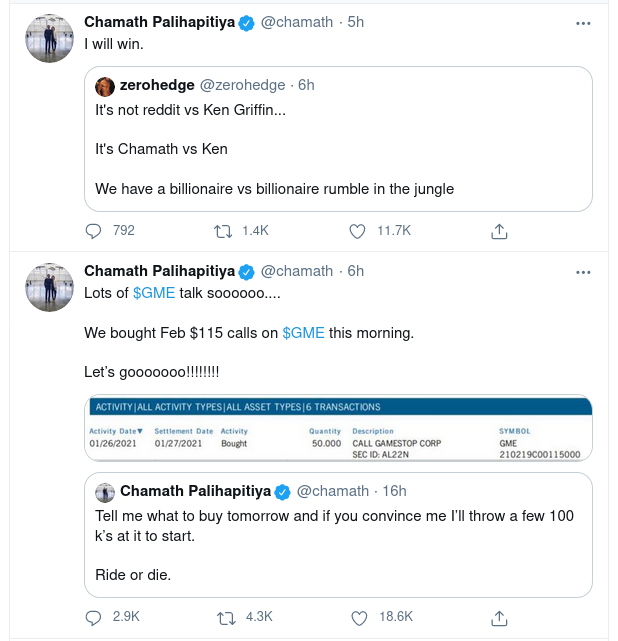Screen dimensions: 618x641
Task: Share the $GME calls tweet
Action: coord(498,617)
